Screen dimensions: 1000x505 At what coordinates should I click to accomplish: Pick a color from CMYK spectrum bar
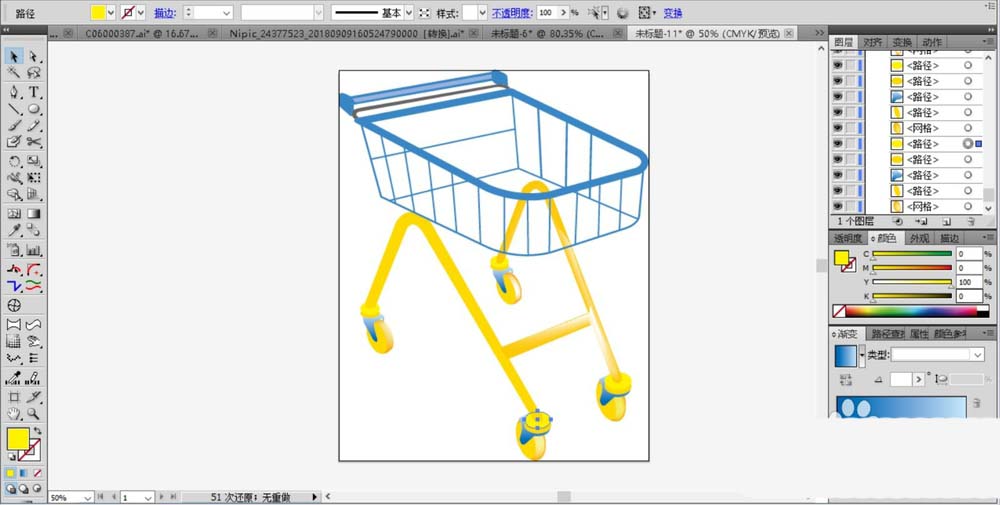(913, 312)
